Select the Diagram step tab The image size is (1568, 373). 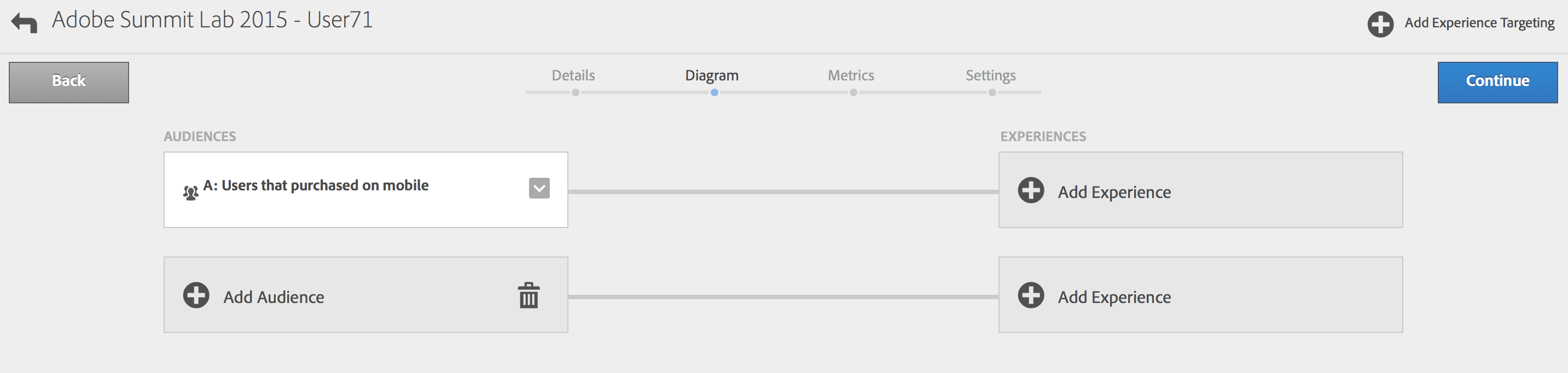click(712, 75)
